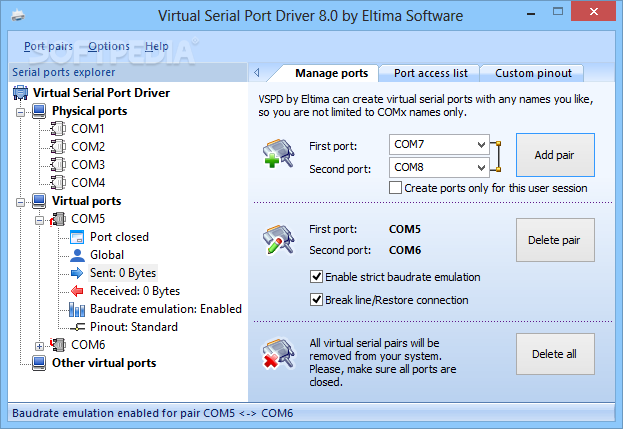Minimize the application window
Screen dimensions: 623x429
(531, 13)
